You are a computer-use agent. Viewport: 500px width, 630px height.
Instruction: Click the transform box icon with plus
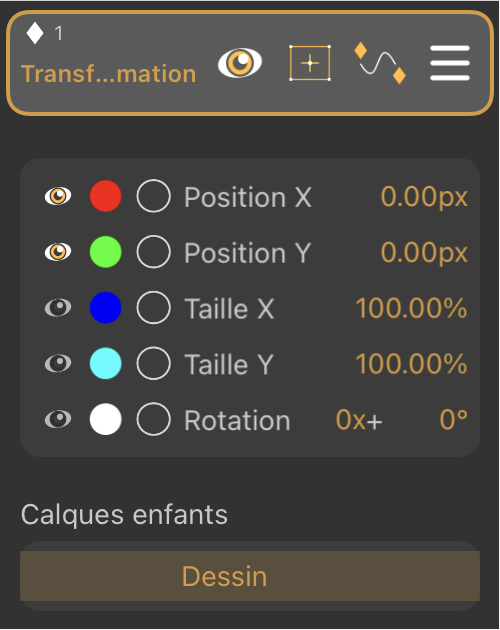310,63
